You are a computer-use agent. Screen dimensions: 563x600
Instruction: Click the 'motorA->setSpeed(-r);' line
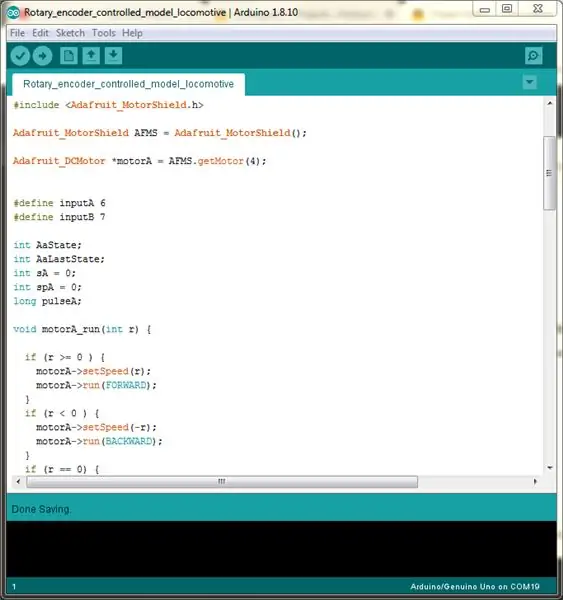tap(96, 427)
